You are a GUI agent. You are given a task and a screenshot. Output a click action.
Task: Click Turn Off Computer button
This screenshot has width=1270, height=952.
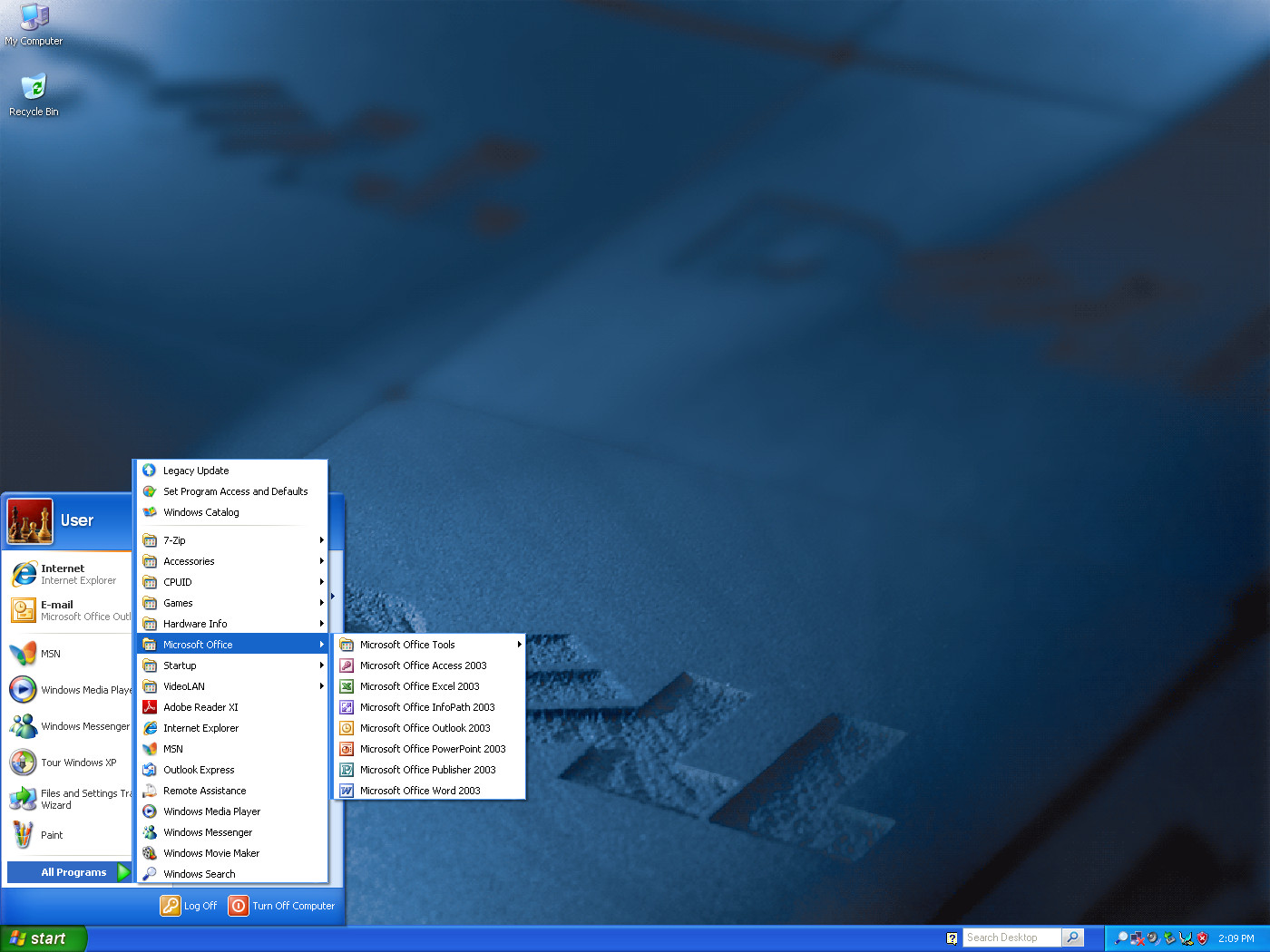(x=282, y=906)
